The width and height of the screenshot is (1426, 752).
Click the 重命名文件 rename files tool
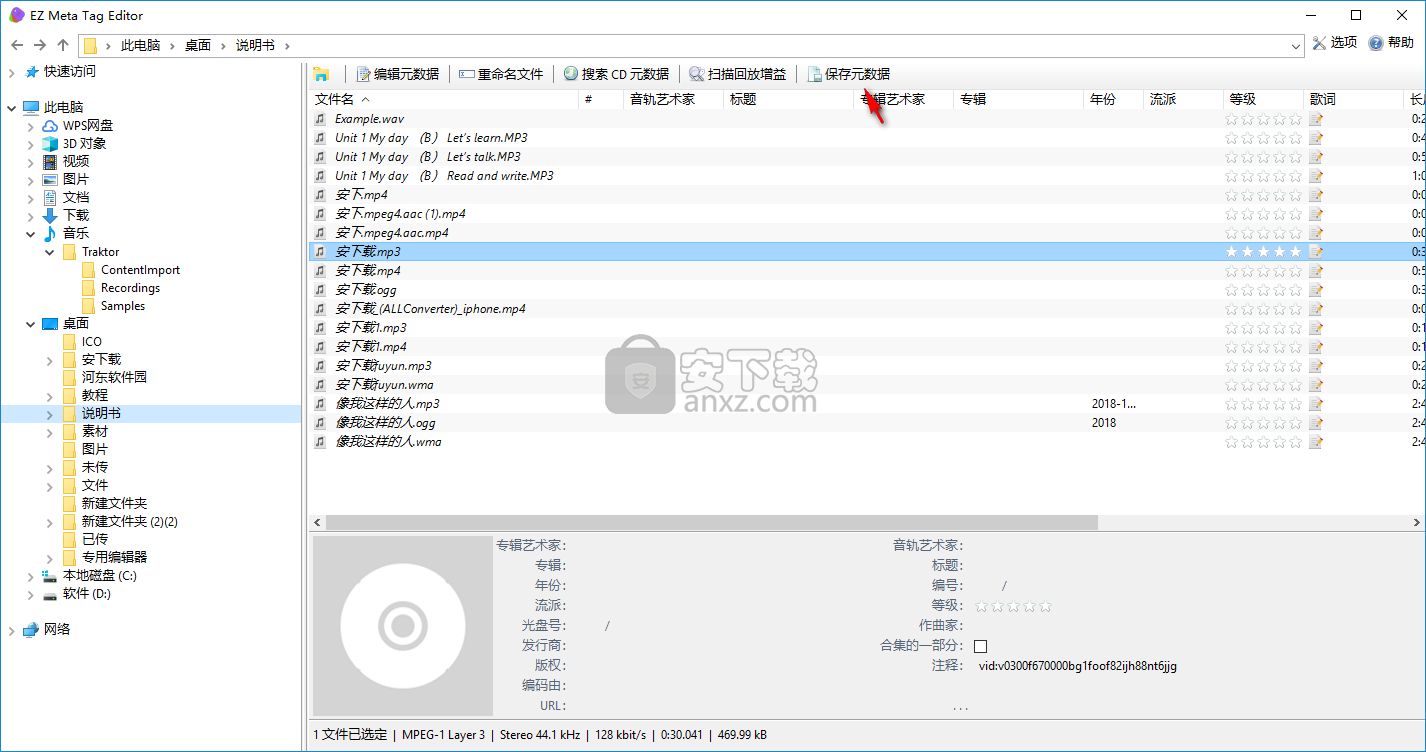pos(502,74)
